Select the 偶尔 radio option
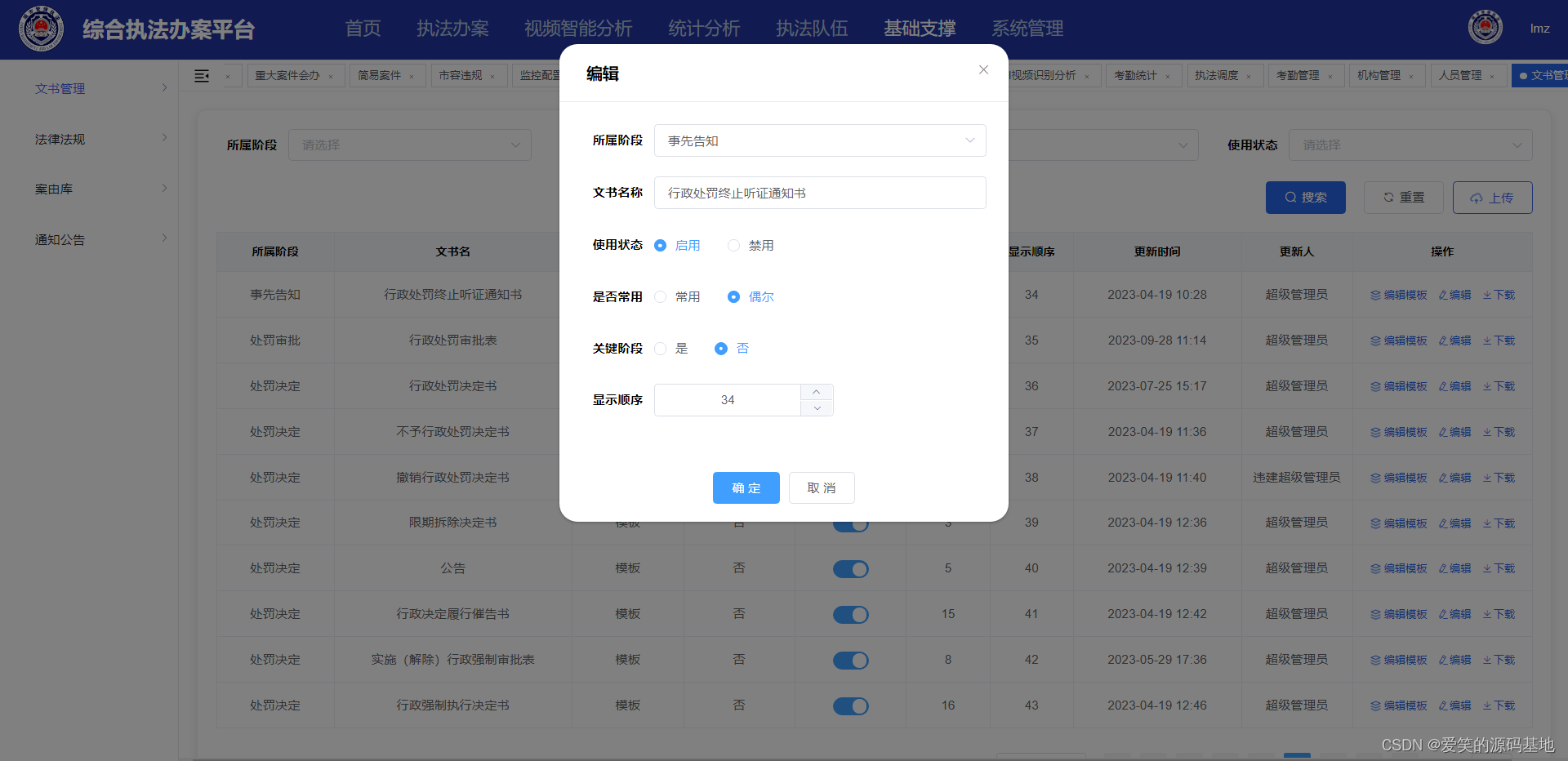 click(751, 296)
